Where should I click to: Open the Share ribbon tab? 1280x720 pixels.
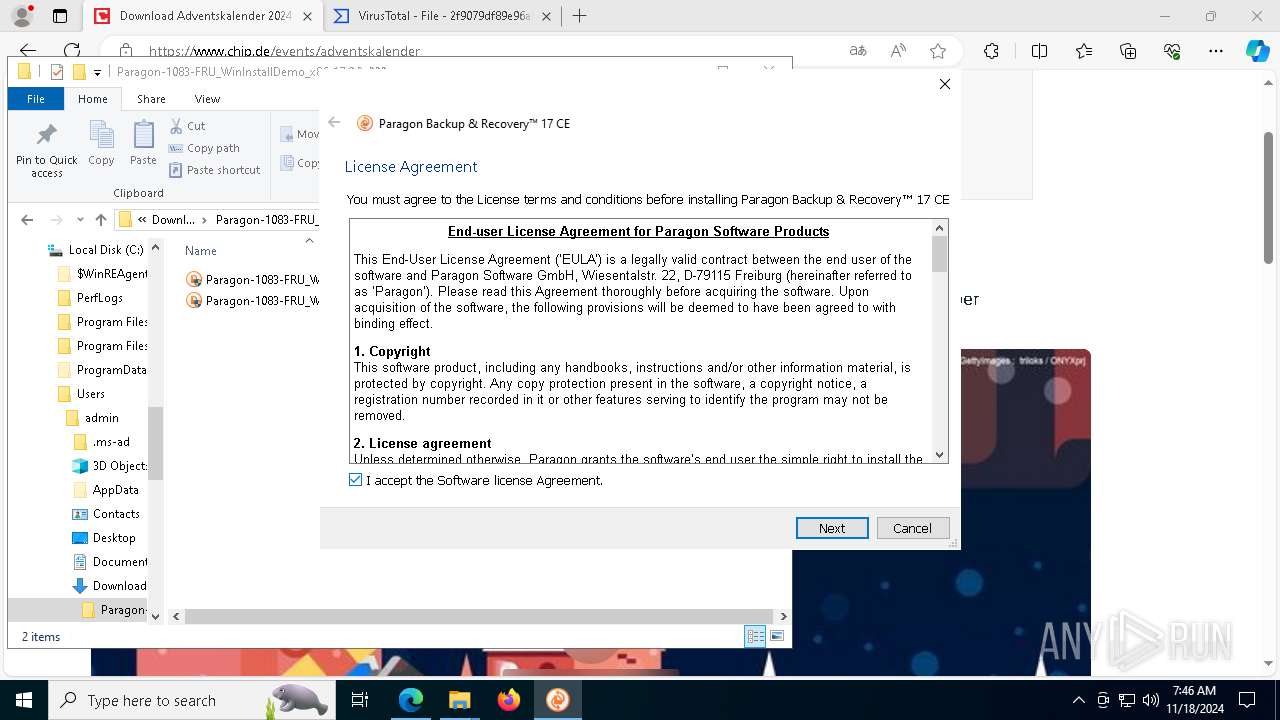tap(151, 99)
